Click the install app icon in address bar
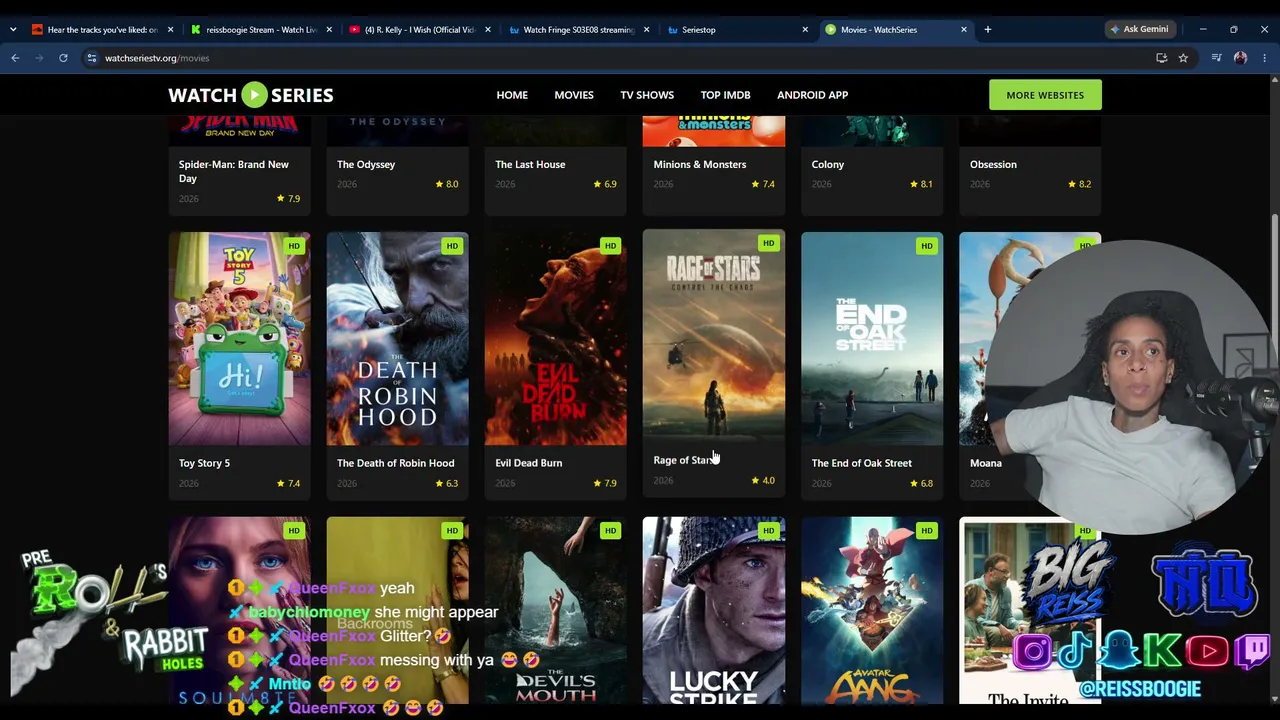The image size is (1280, 720). [1161, 58]
